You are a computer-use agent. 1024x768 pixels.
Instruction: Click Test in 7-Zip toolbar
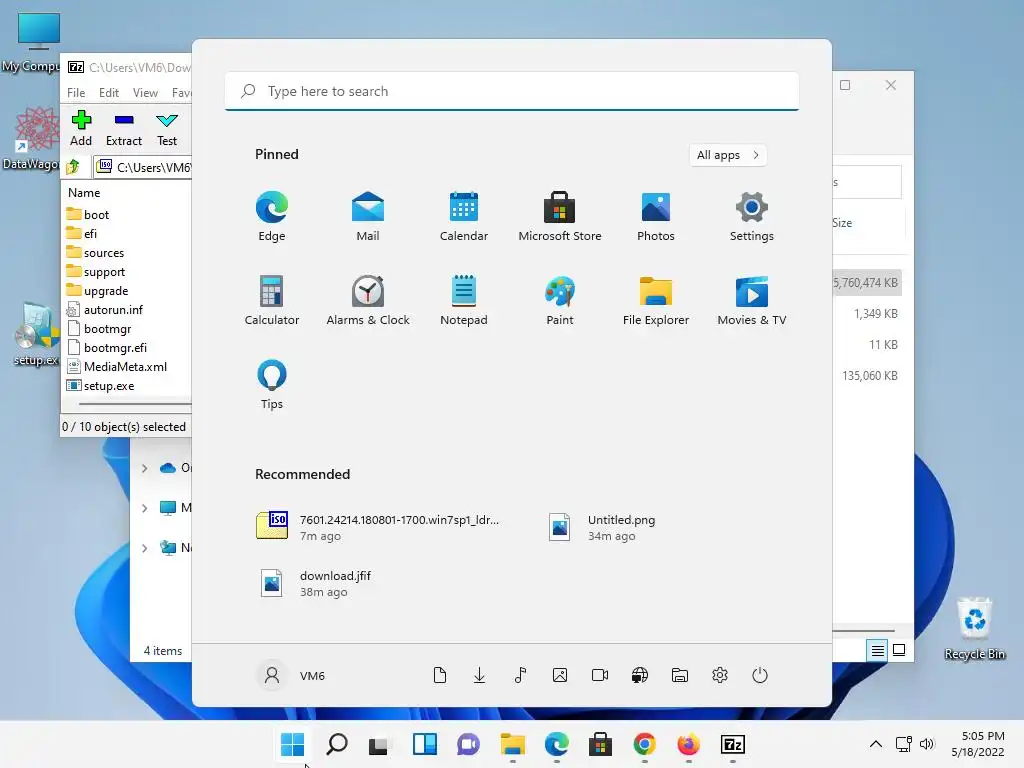167,128
